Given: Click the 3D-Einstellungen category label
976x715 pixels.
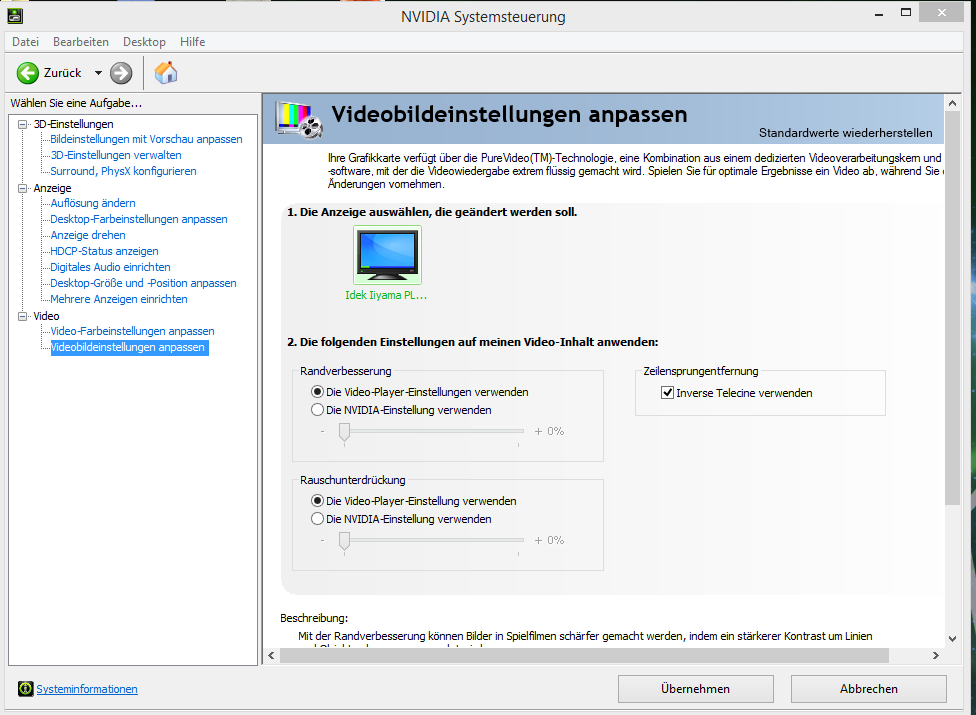Looking at the screenshot, I should [x=73, y=124].
